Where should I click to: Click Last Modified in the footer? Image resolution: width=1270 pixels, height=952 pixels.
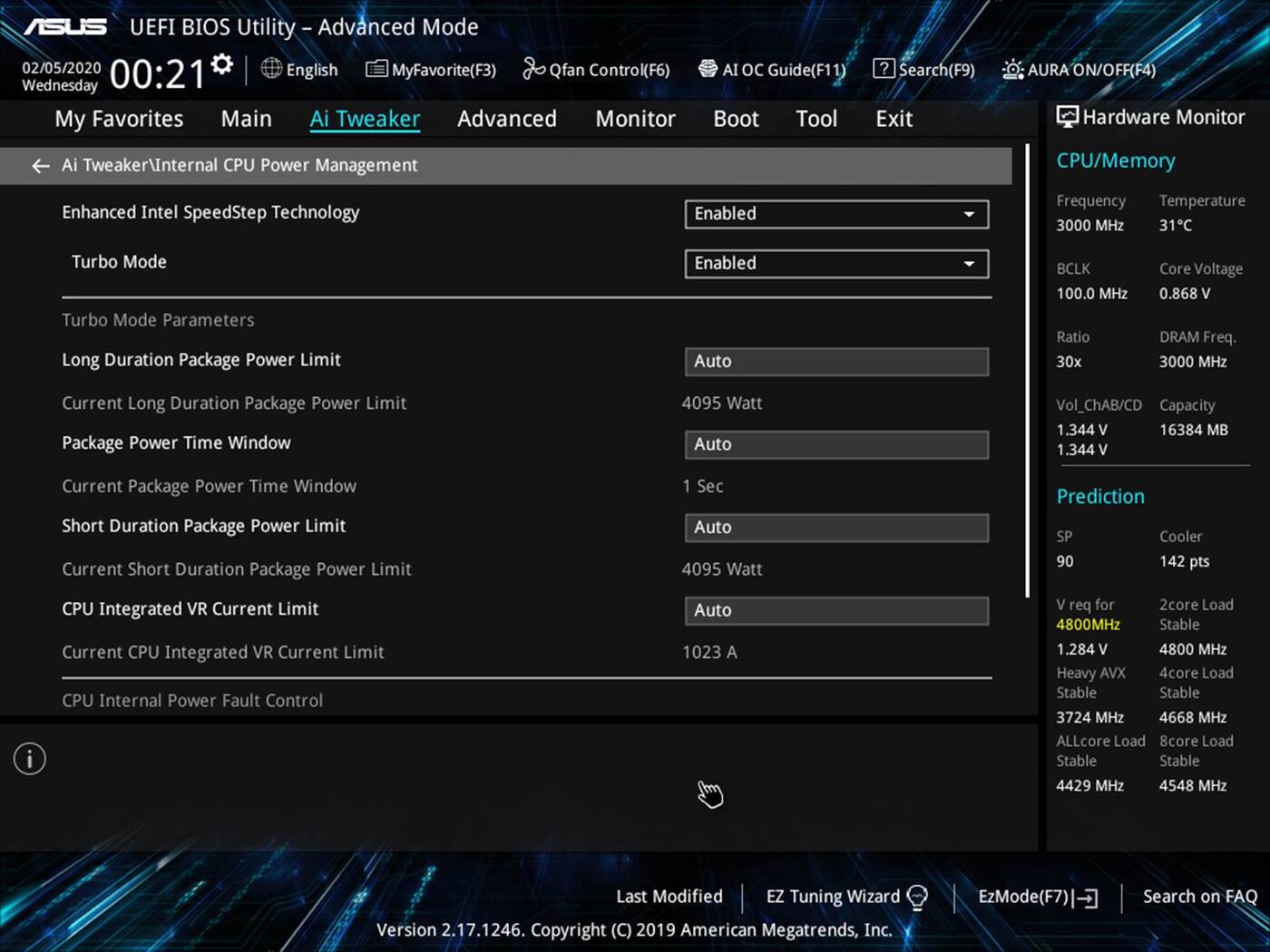(x=669, y=897)
